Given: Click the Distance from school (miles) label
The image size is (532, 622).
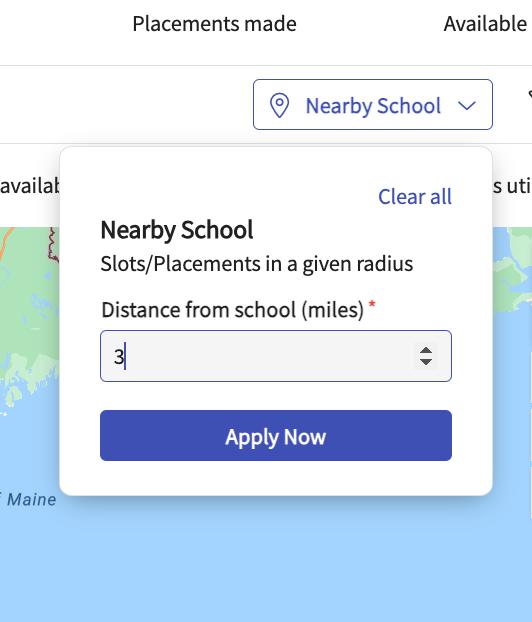Looking at the screenshot, I should point(232,310).
